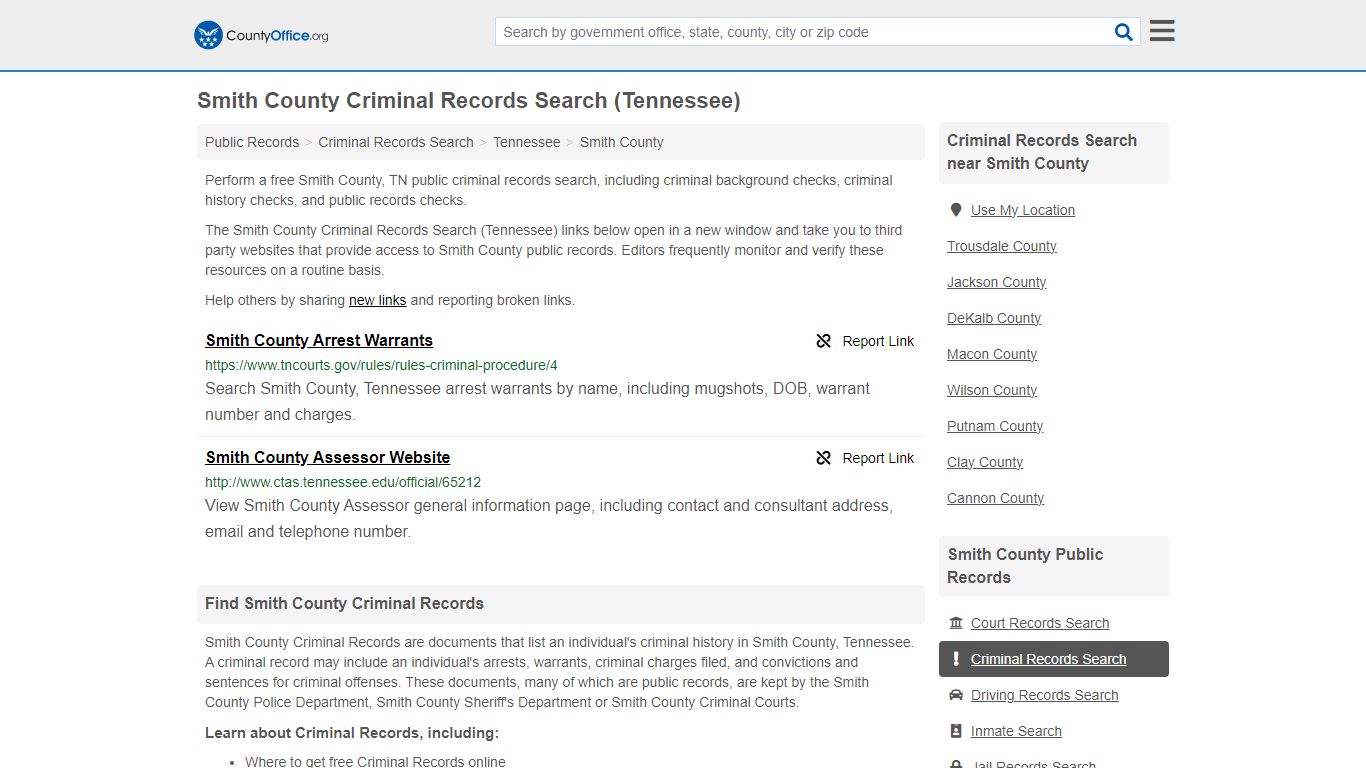Open Driving Records Search sidebar link
Screen dimensions: 1366x768
click(x=1045, y=695)
